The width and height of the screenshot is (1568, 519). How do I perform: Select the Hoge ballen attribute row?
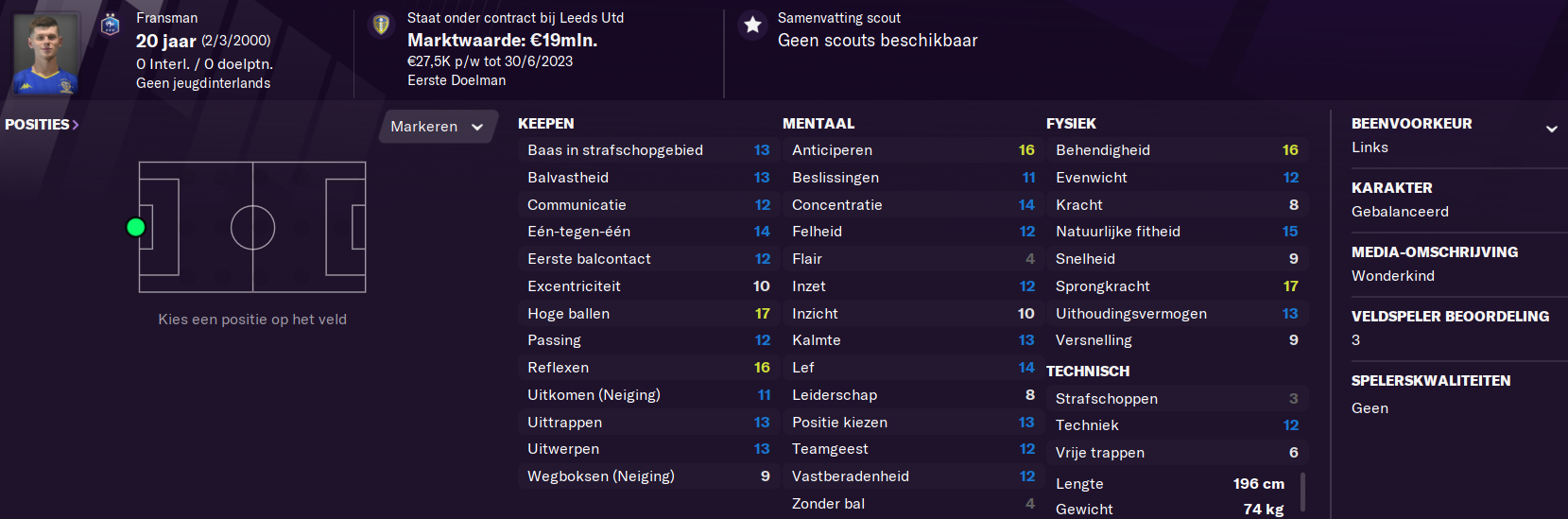[647, 313]
